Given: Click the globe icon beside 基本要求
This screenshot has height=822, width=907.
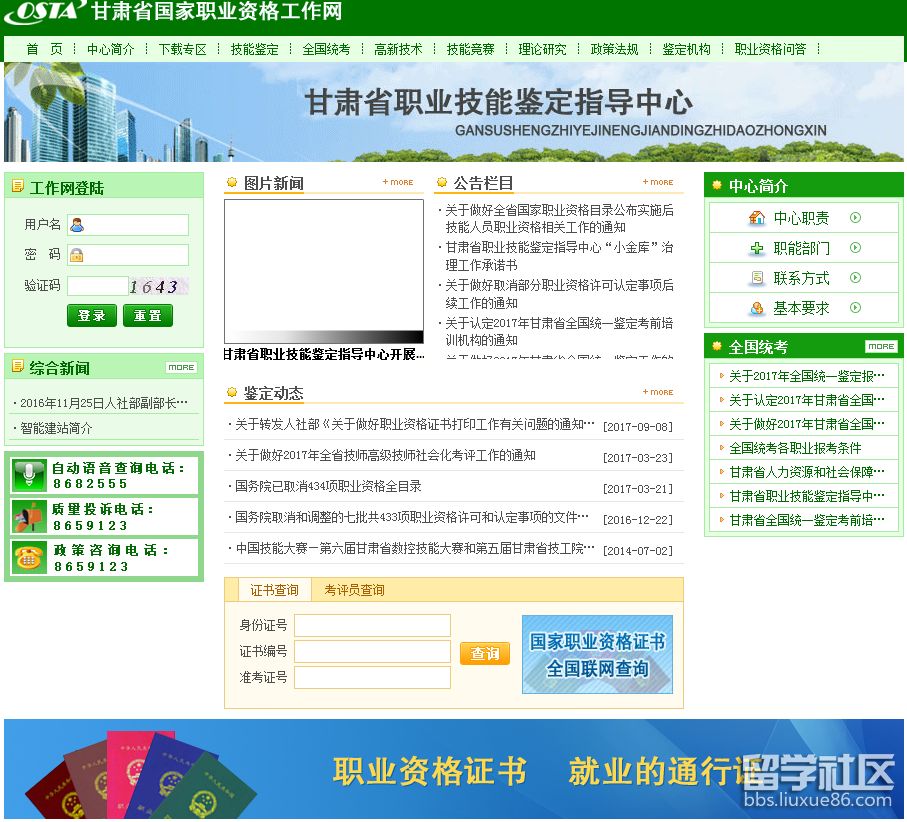Looking at the screenshot, I should click(757, 308).
